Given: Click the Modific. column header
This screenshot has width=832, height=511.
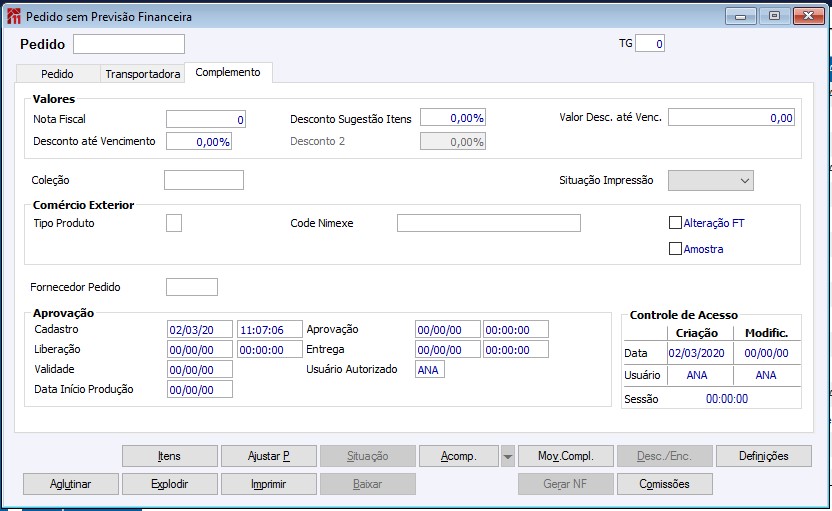Looking at the screenshot, I should click(x=767, y=333).
